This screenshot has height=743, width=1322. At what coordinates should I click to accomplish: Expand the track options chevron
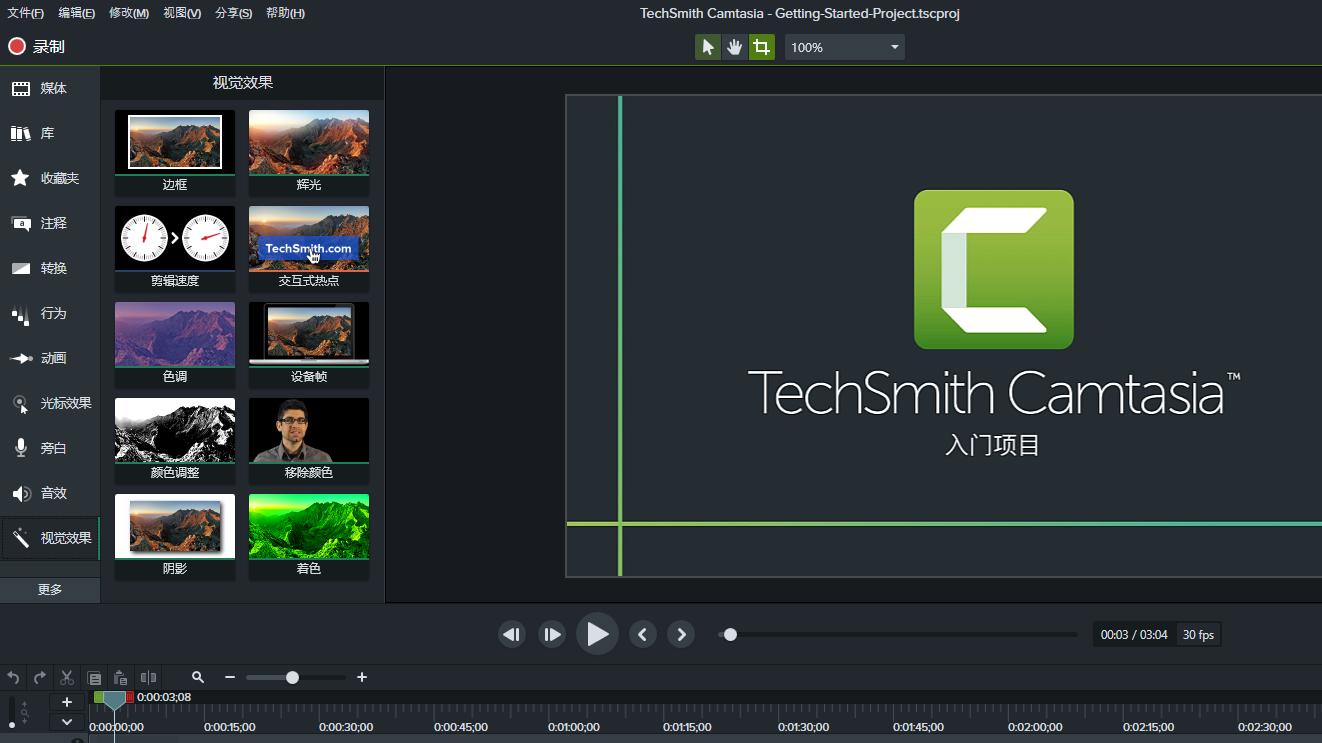(67, 721)
